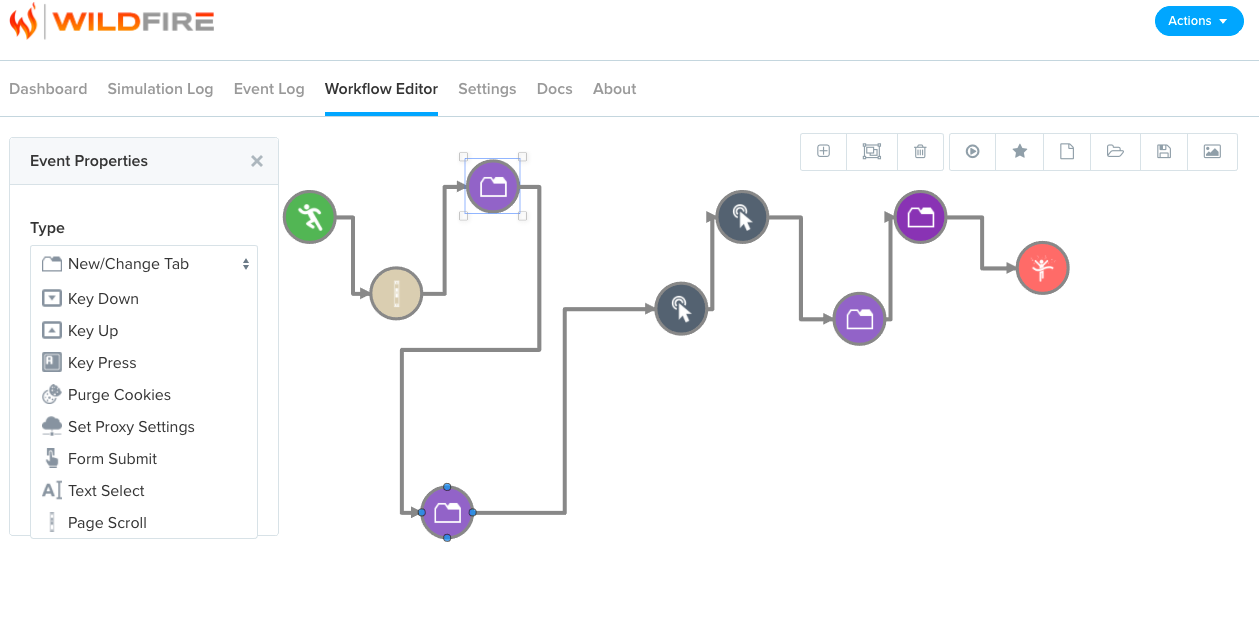The width and height of the screenshot is (1259, 618).
Task: Click the fit-to-screen toolbar icon
Action: click(x=872, y=151)
